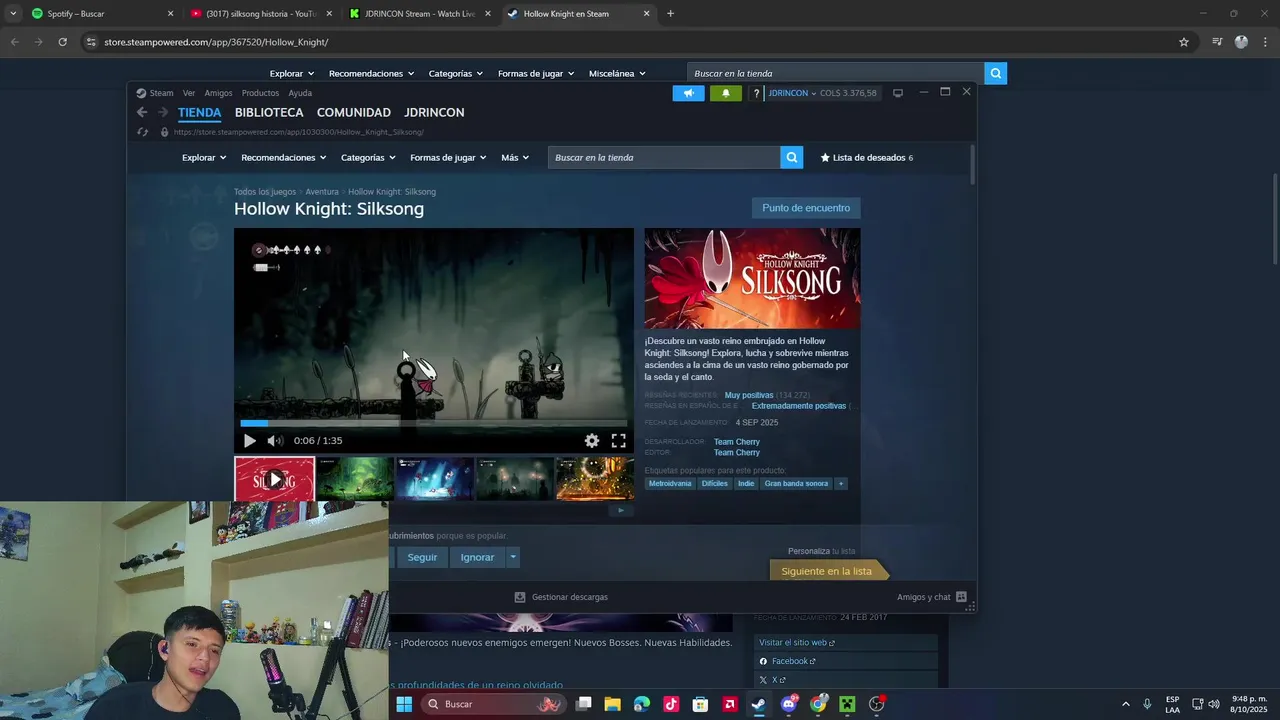Add more tags with plus button
Image resolution: width=1280 pixels, height=720 pixels.
tap(841, 484)
